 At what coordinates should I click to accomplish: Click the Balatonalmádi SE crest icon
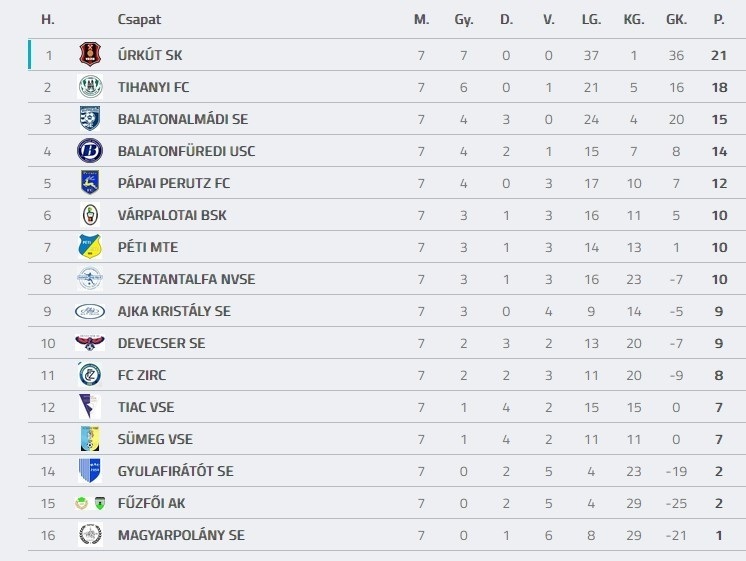click(x=90, y=119)
